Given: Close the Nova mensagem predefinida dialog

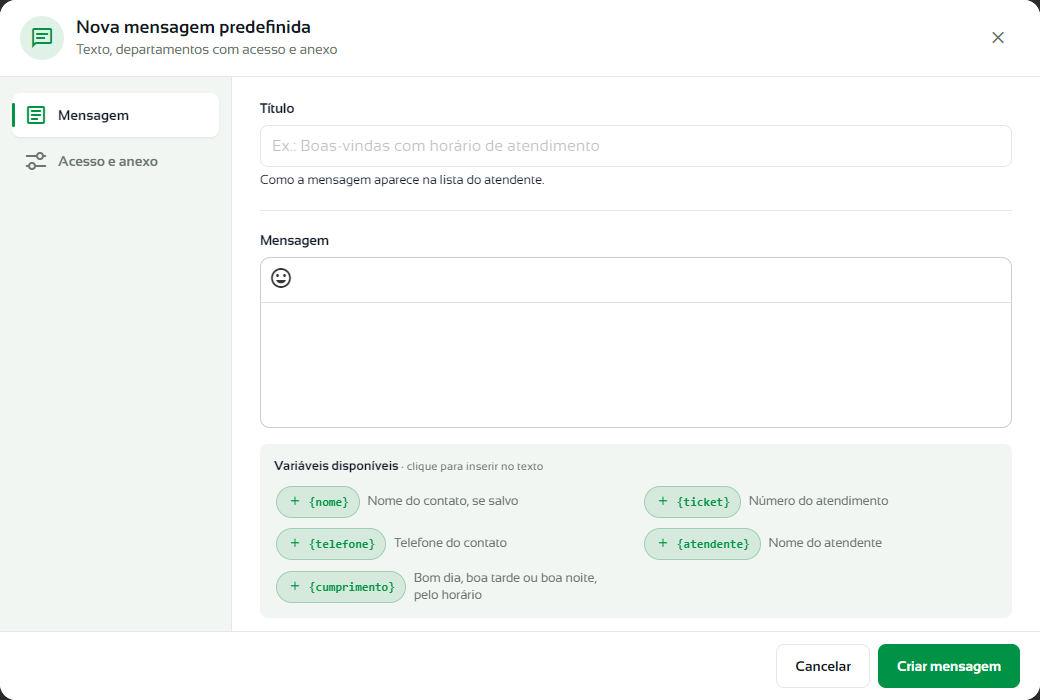Looking at the screenshot, I should (x=998, y=38).
